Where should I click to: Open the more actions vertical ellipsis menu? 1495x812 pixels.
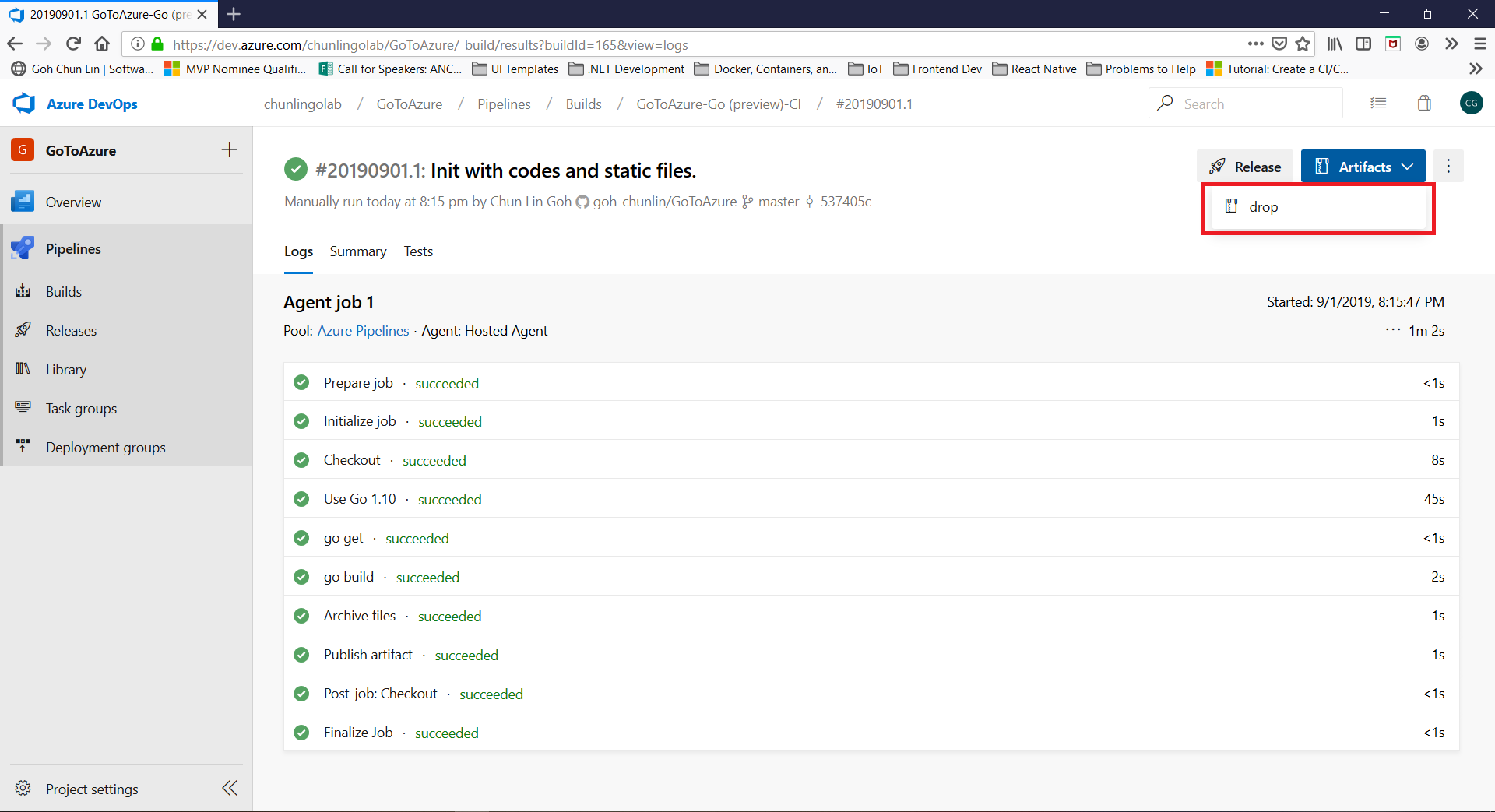(x=1448, y=166)
